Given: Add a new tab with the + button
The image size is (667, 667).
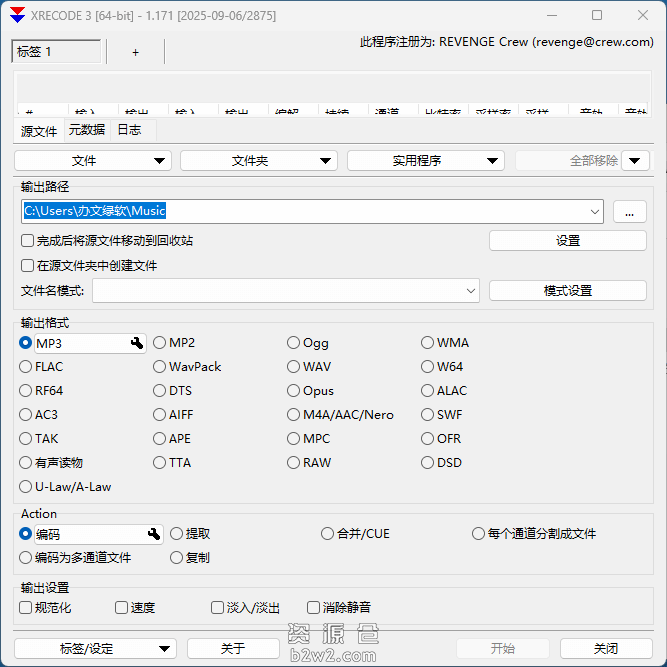Looking at the screenshot, I should [x=136, y=52].
